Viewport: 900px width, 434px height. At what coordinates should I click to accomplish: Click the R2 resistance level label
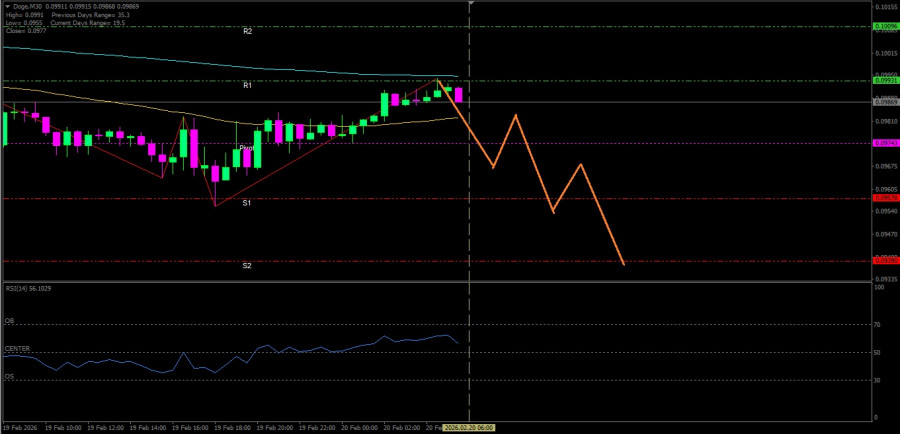(x=247, y=32)
